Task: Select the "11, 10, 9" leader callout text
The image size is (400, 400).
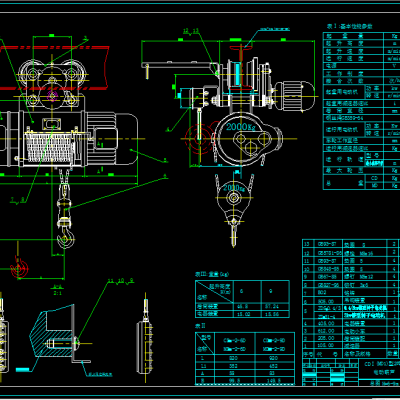Action: point(121,281)
